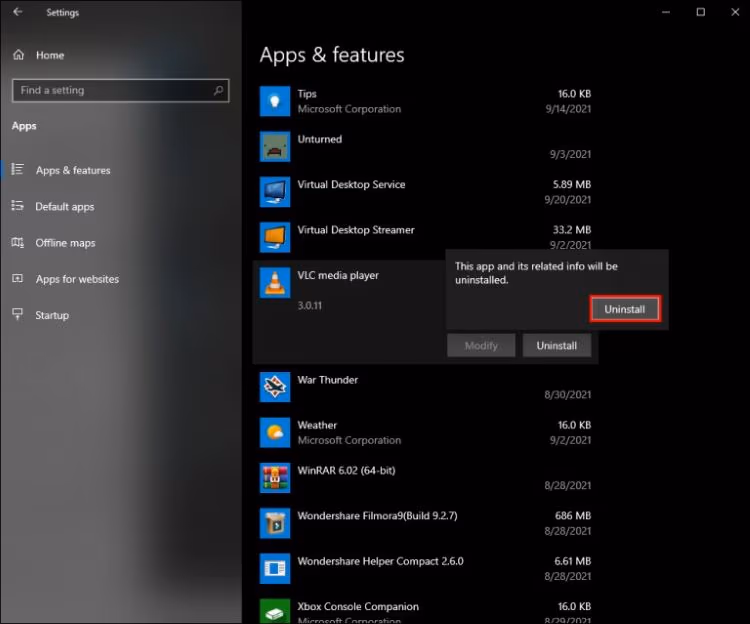
Task: Click the Unturned app icon
Action: (x=274, y=147)
